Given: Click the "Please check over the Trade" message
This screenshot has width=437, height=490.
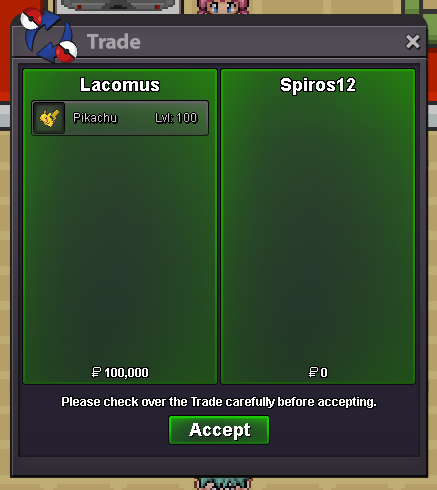Looking at the screenshot, I should (219, 402).
